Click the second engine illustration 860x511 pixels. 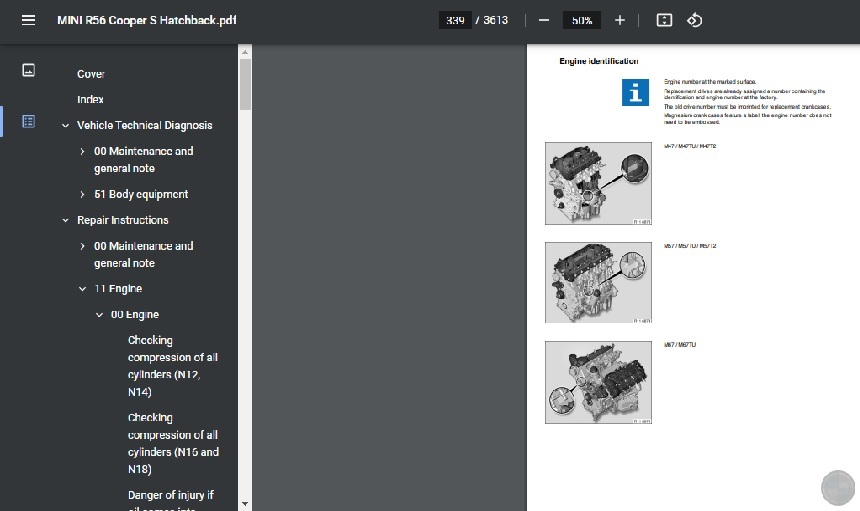(x=598, y=282)
